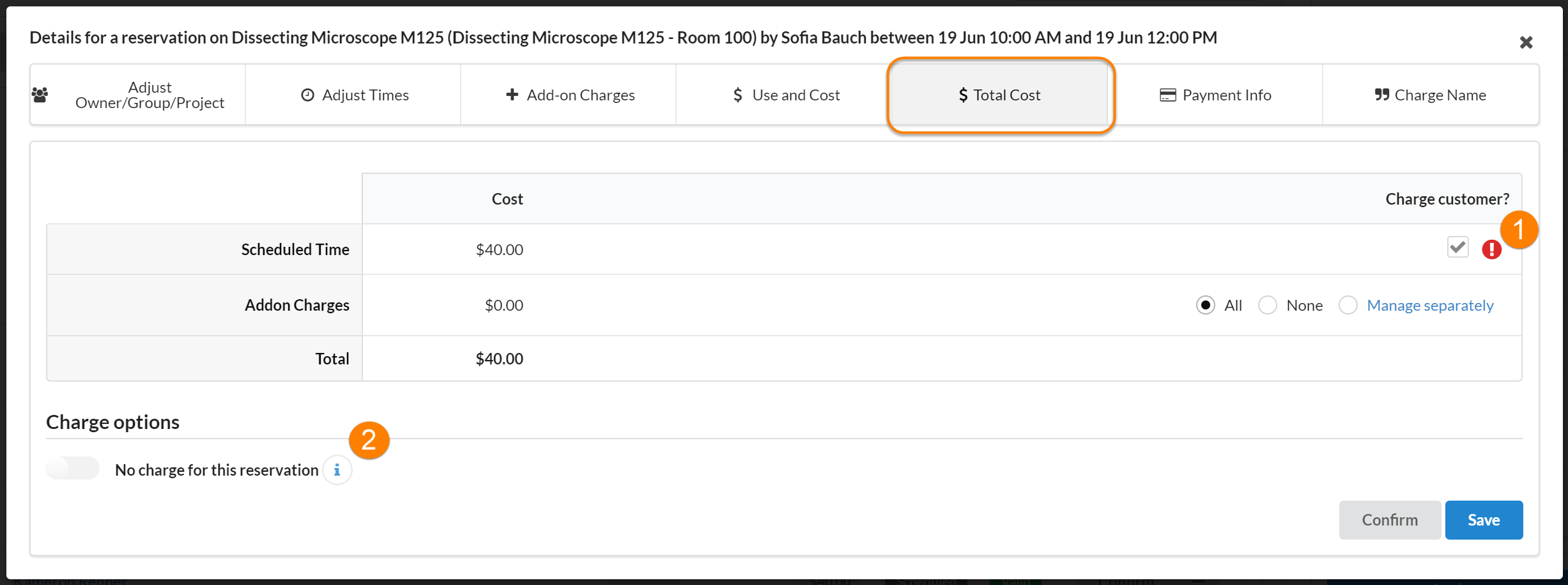The width and height of the screenshot is (1568, 585).
Task: Click the blue info icon next to No charge
Action: pos(337,471)
